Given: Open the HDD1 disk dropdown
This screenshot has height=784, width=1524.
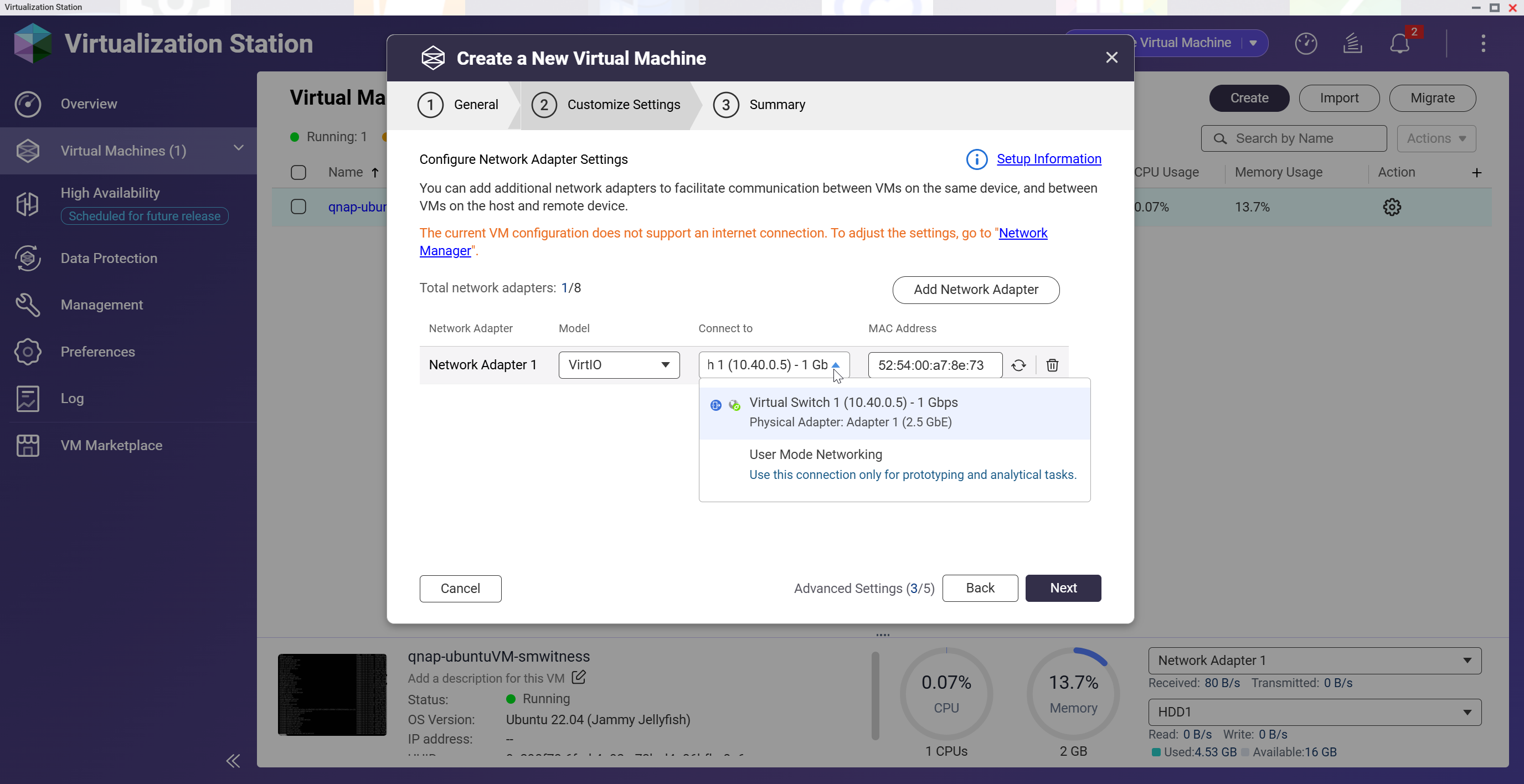Looking at the screenshot, I should point(1314,712).
